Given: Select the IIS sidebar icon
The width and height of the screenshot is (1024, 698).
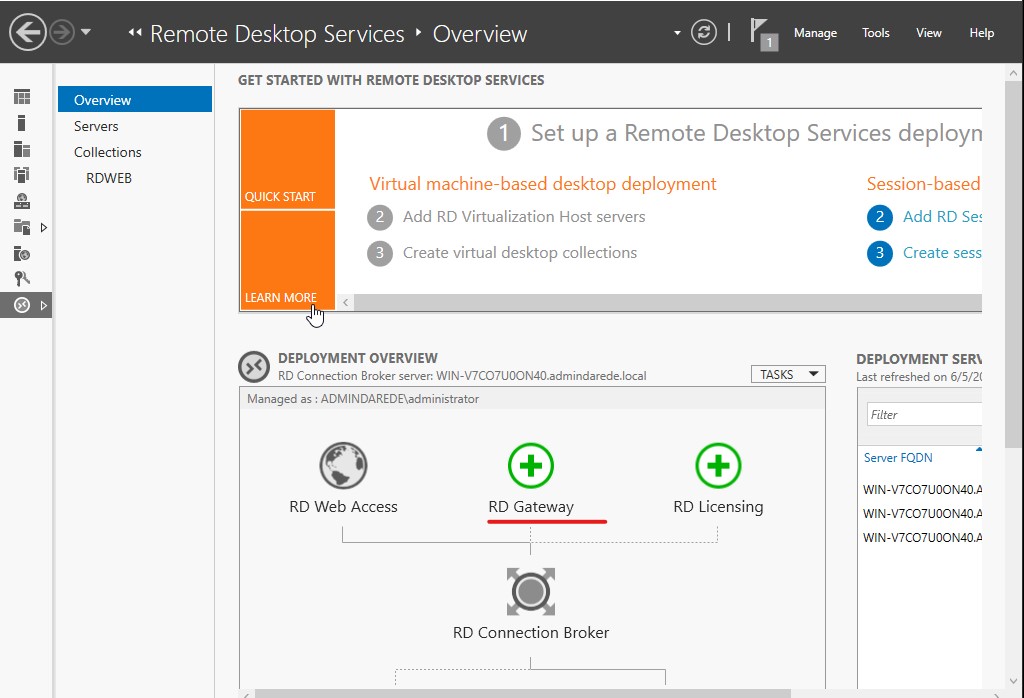Looking at the screenshot, I should point(22,253).
